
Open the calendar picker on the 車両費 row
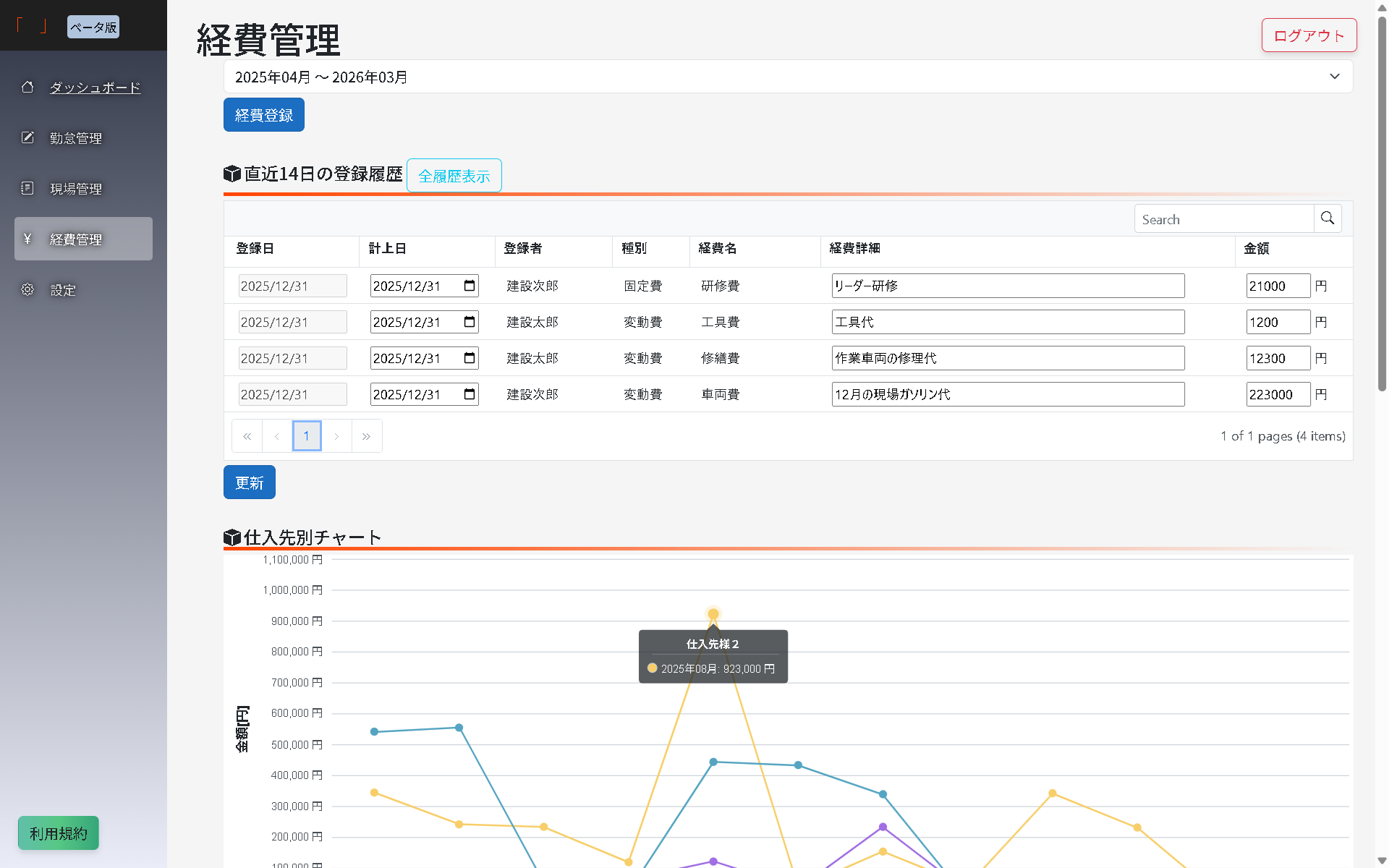(x=468, y=393)
